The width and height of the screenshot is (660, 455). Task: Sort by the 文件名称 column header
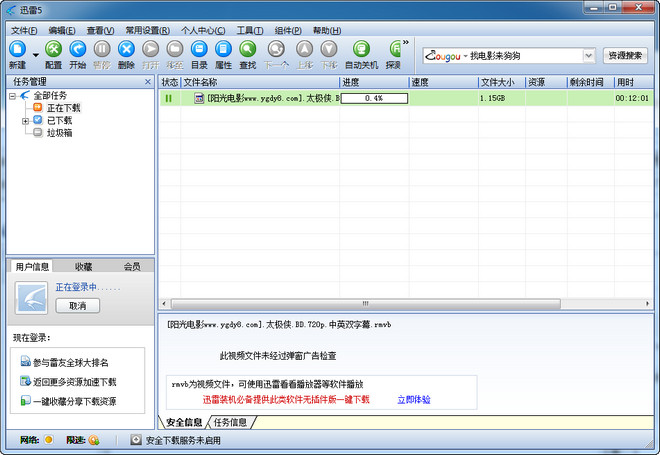(260, 82)
